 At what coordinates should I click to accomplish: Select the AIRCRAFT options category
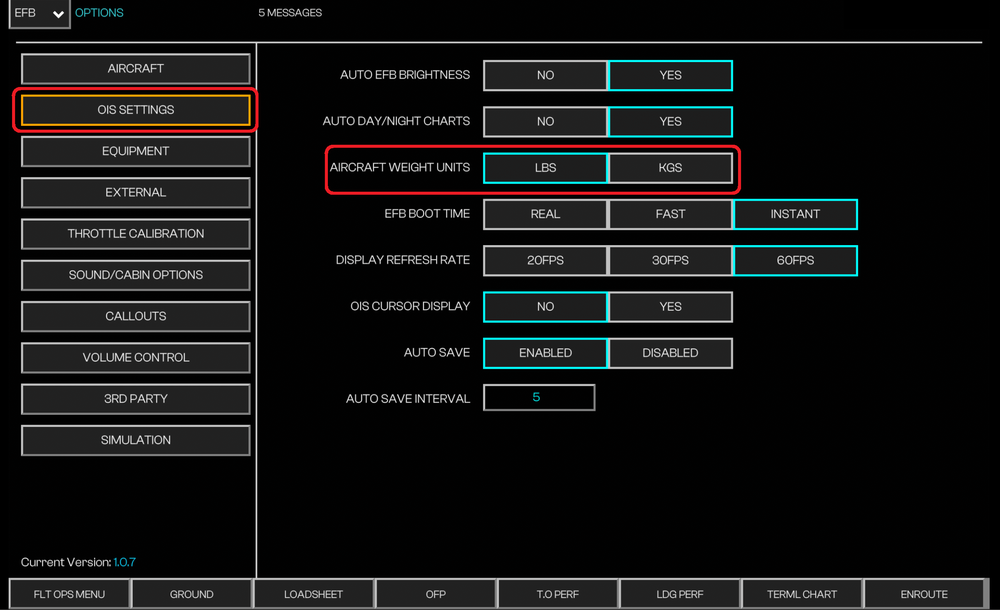tap(136, 69)
